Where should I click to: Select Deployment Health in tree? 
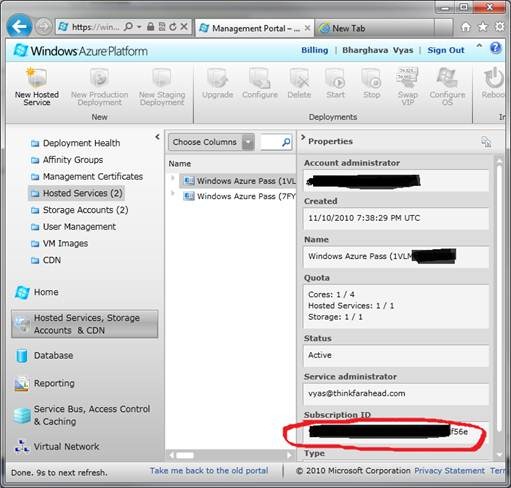(76, 143)
